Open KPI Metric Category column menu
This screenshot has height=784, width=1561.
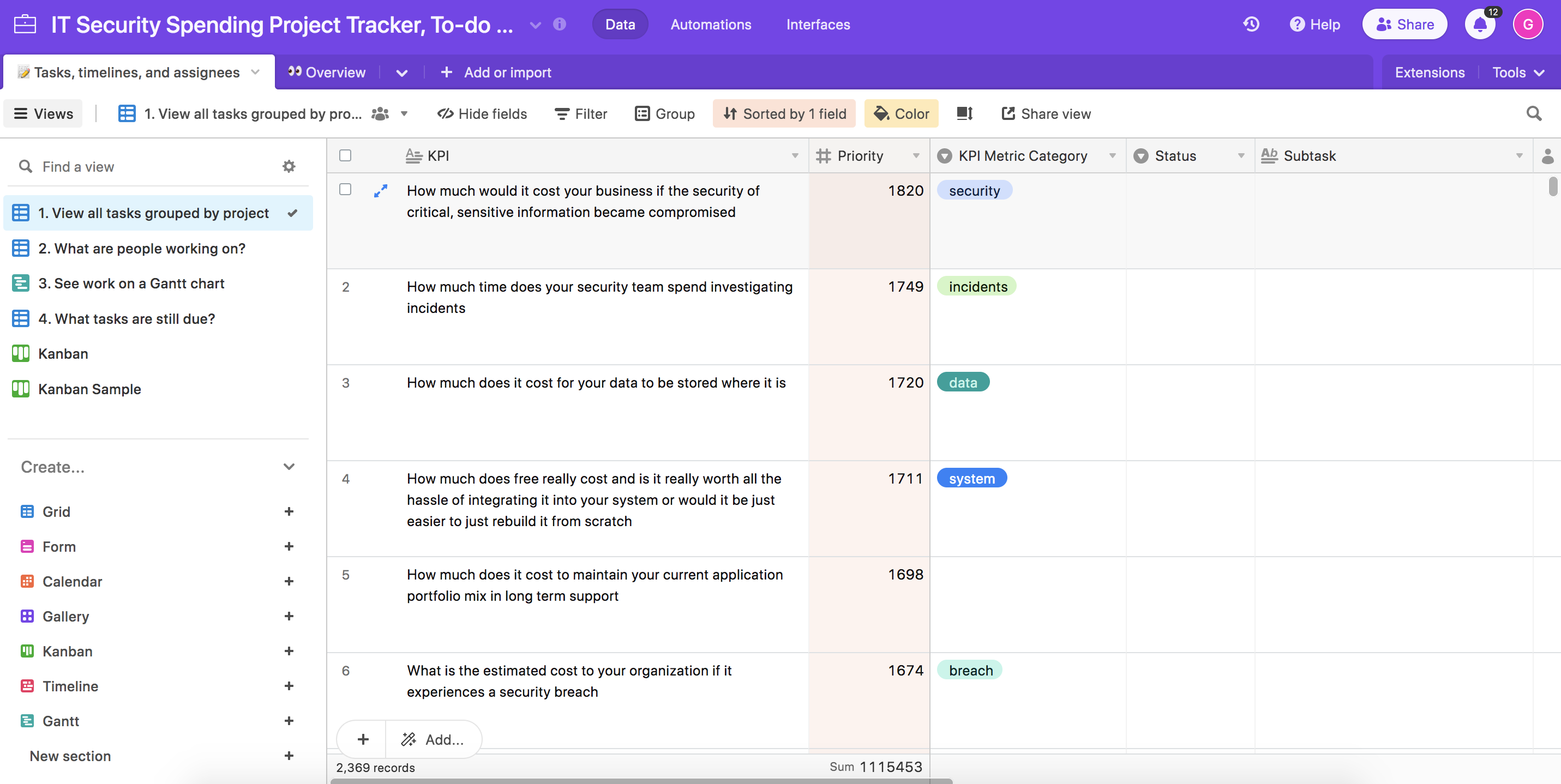1113,156
